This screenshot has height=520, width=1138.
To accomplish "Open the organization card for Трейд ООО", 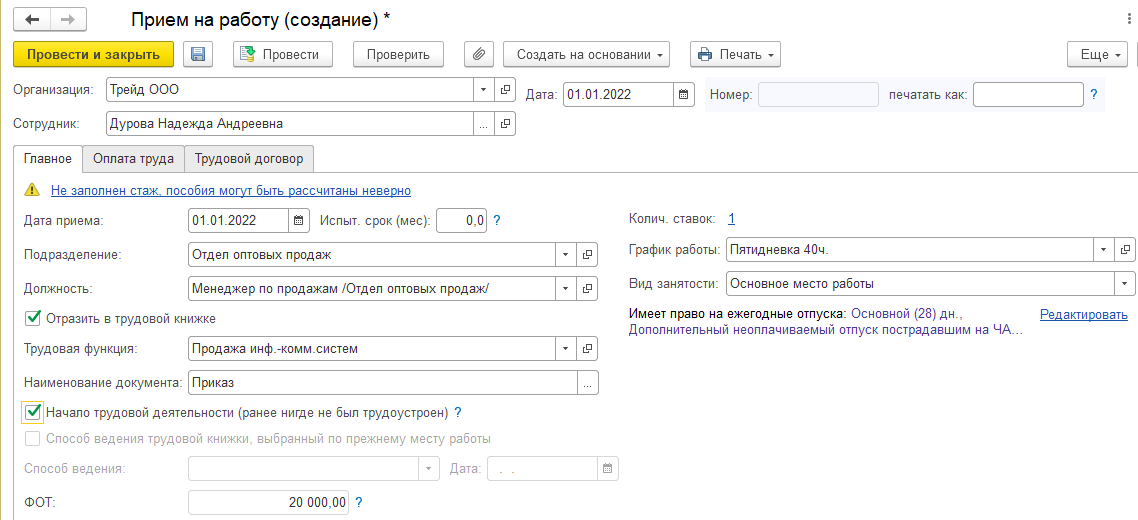I will [505, 90].
